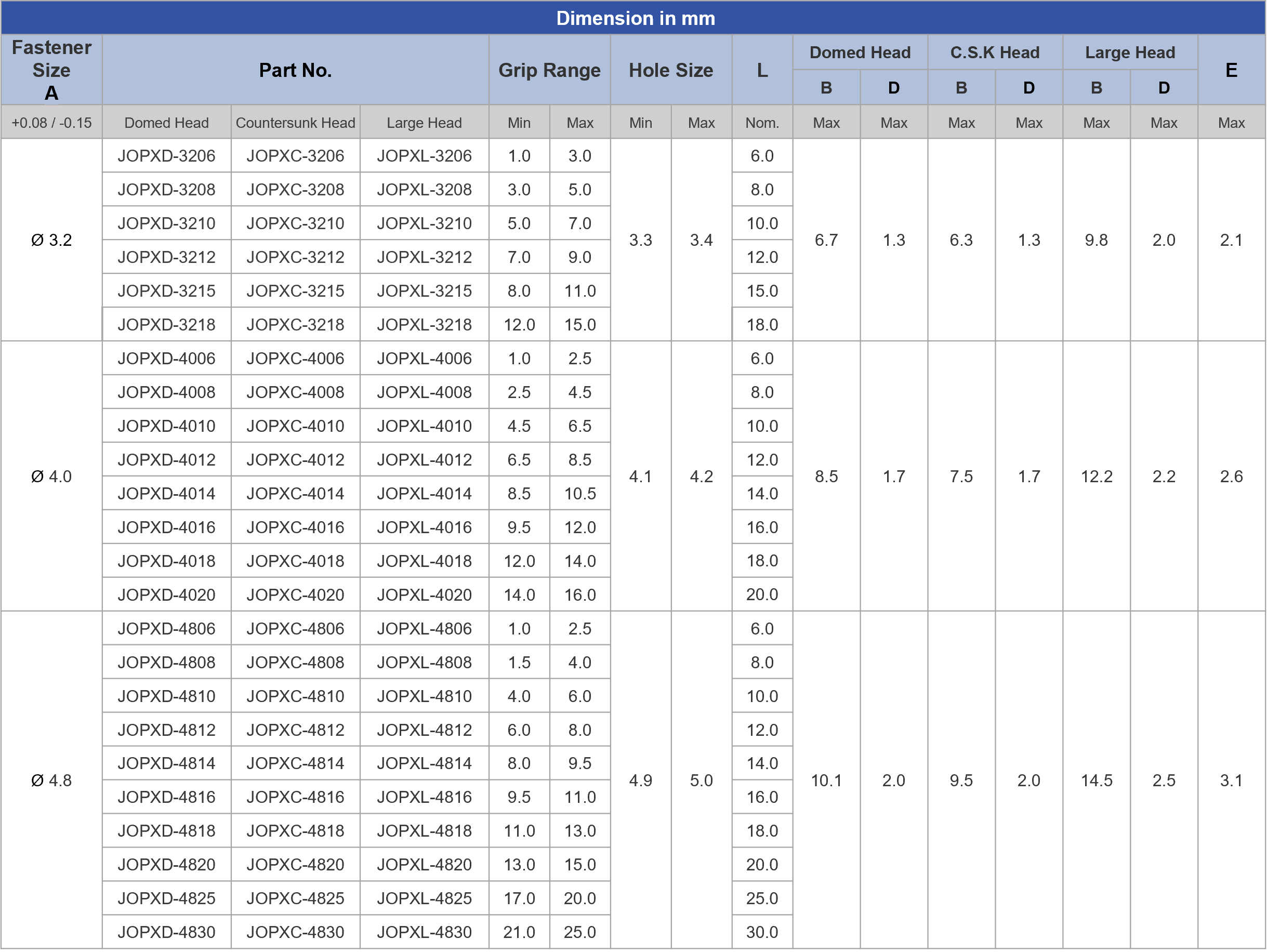Click part number JOPXD-4006
The image size is (1267, 952).
coord(167,359)
